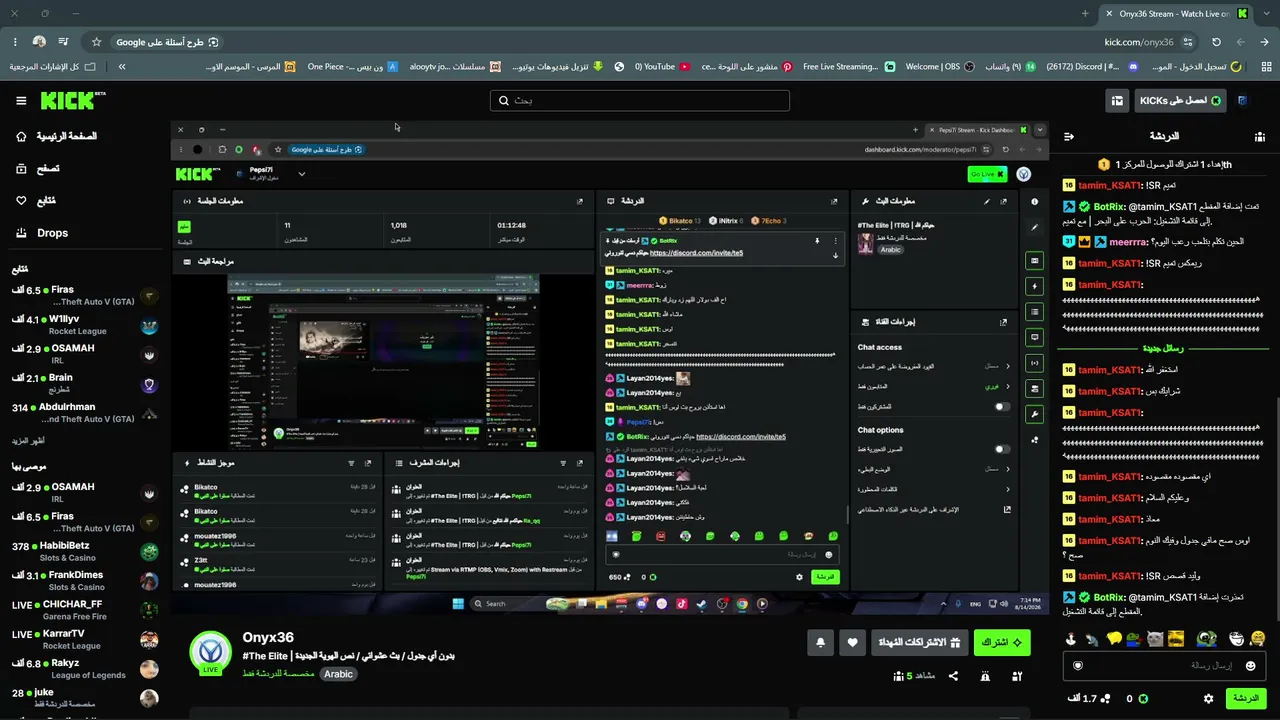Open 'تتابع' in the sidebar

click(x=36, y=201)
